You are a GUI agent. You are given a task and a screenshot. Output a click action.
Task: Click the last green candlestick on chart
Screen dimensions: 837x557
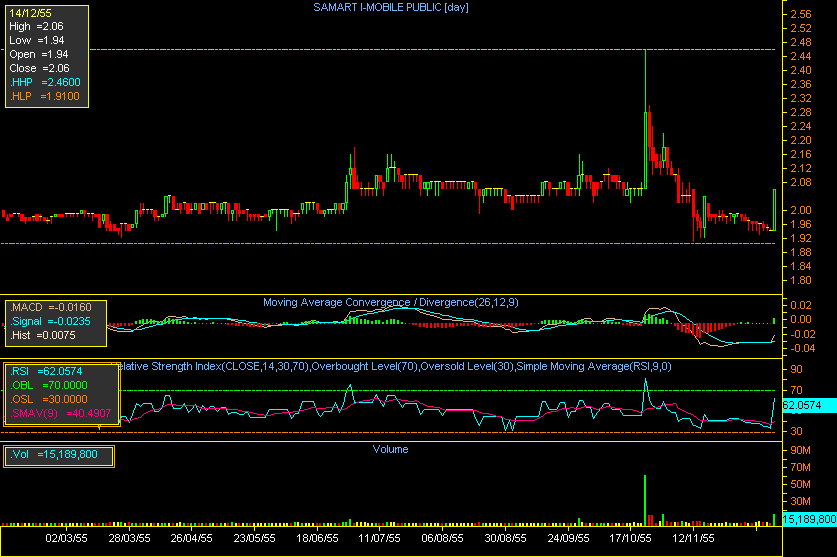coord(775,209)
